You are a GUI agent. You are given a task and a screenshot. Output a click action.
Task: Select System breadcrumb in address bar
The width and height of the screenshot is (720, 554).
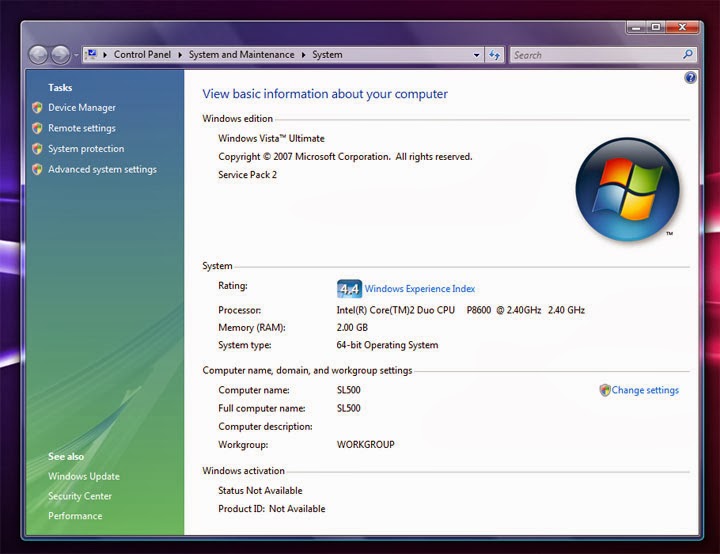327,55
